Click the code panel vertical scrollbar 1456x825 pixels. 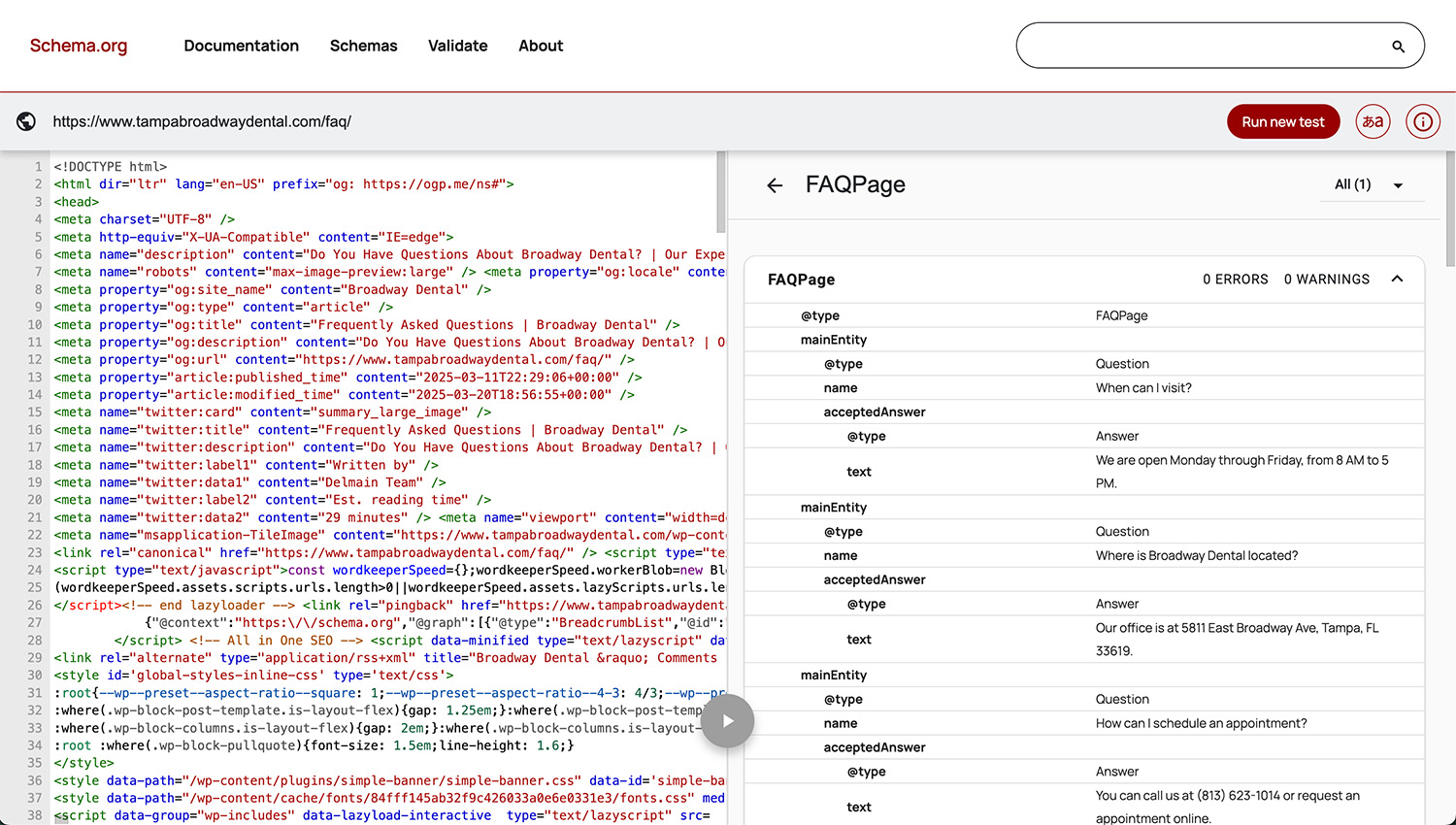click(721, 193)
